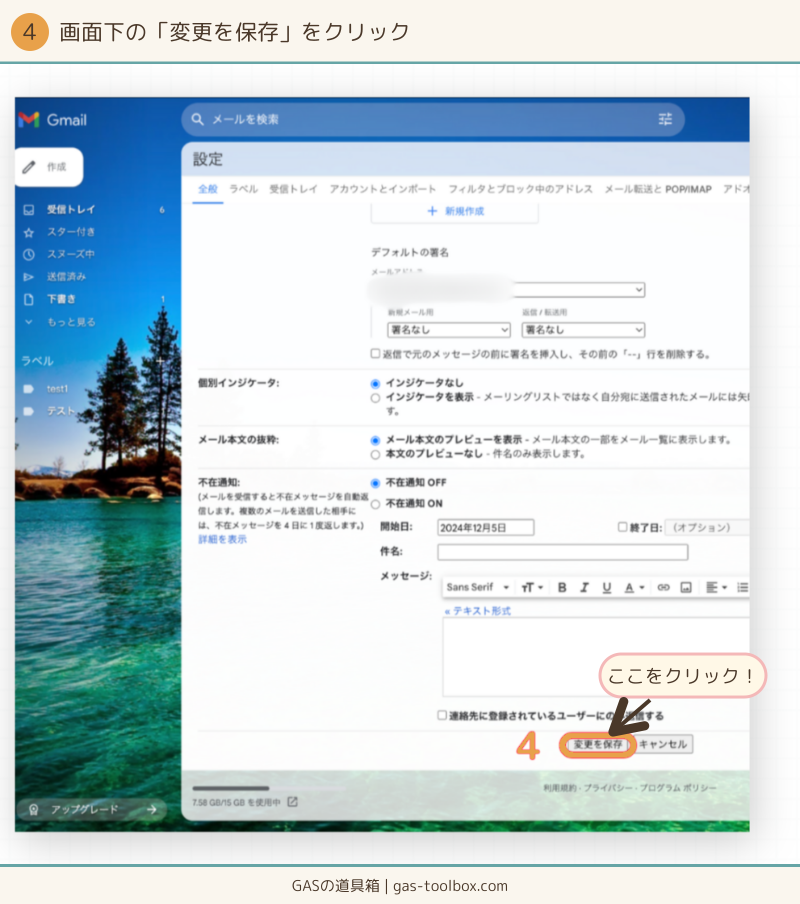Click the テキスト形式 link
The width and height of the screenshot is (800, 904).
[478, 611]
